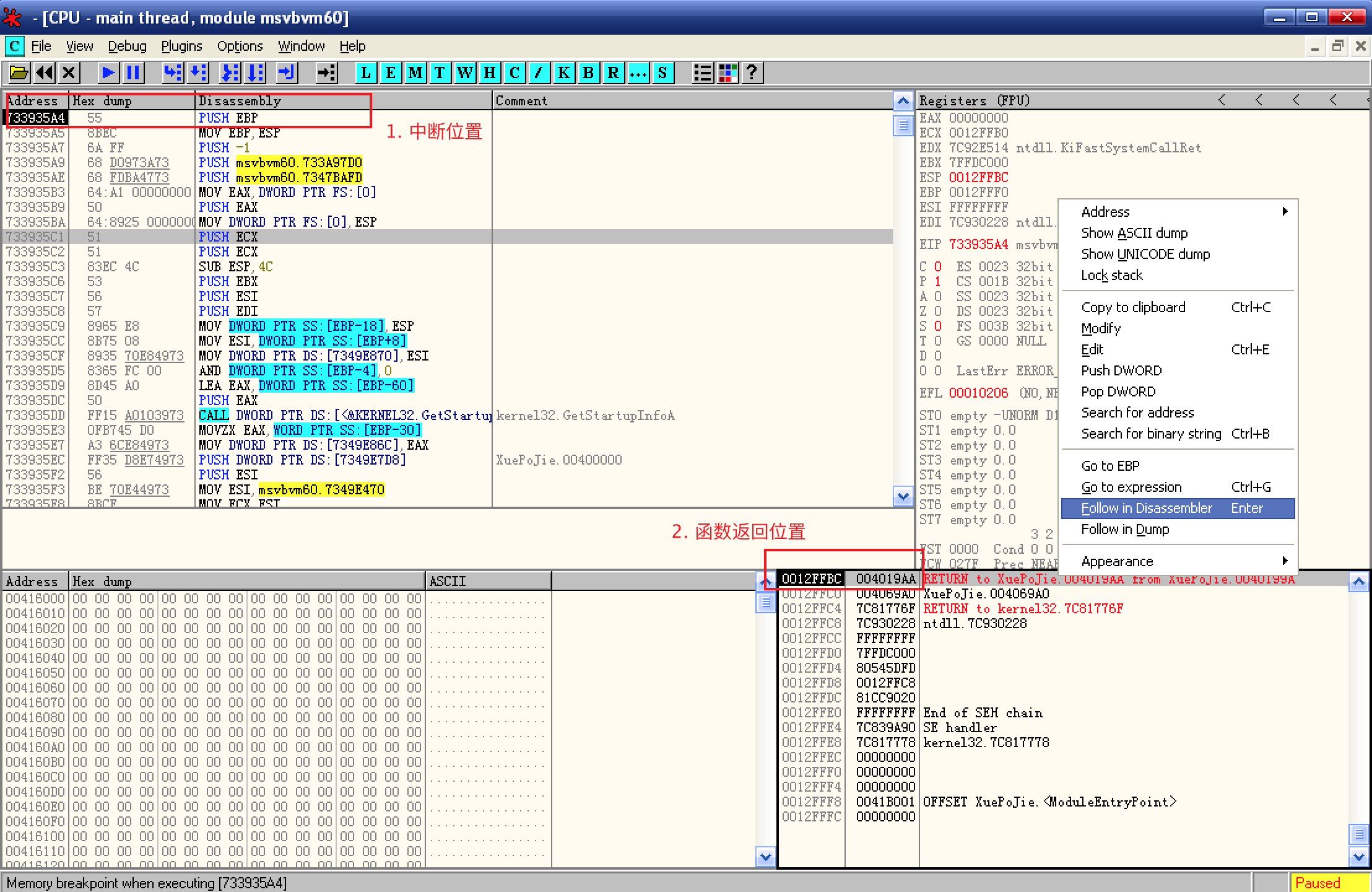Open Call stack with K button
The image size is (1372, 892).
pyautogui.click(x=563, y=73)
